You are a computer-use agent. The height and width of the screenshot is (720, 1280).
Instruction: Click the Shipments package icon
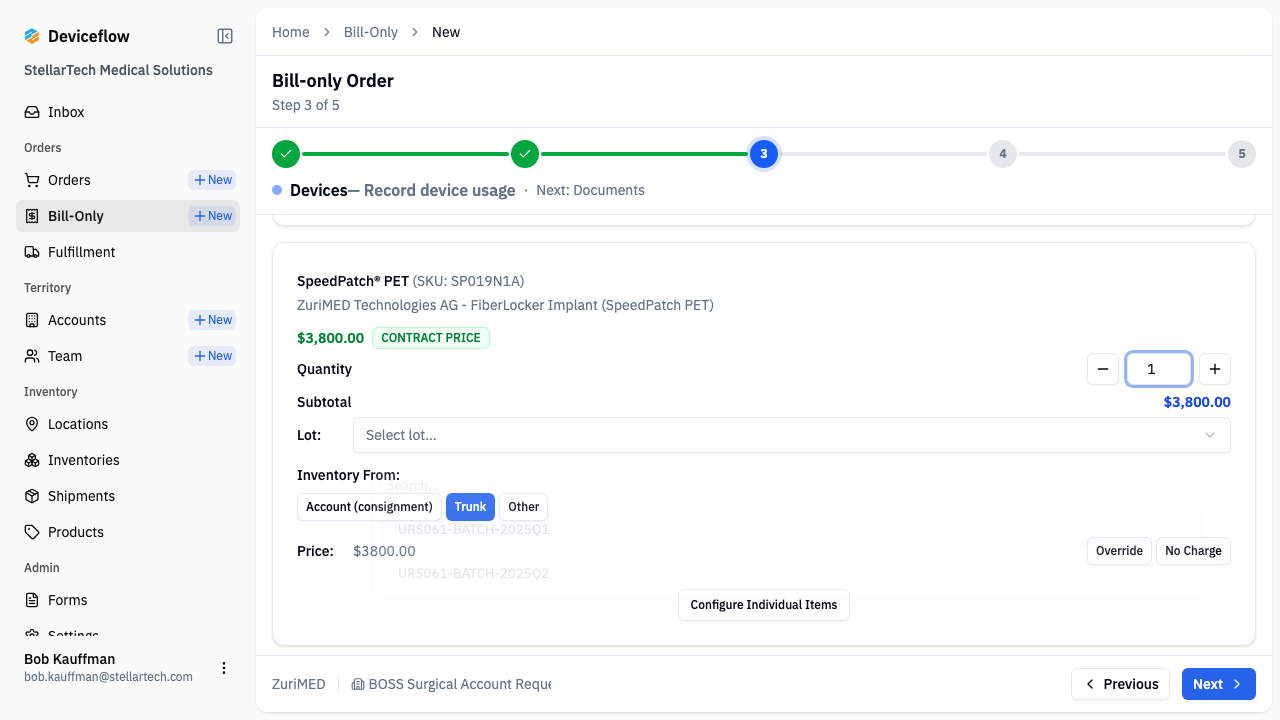32,496
